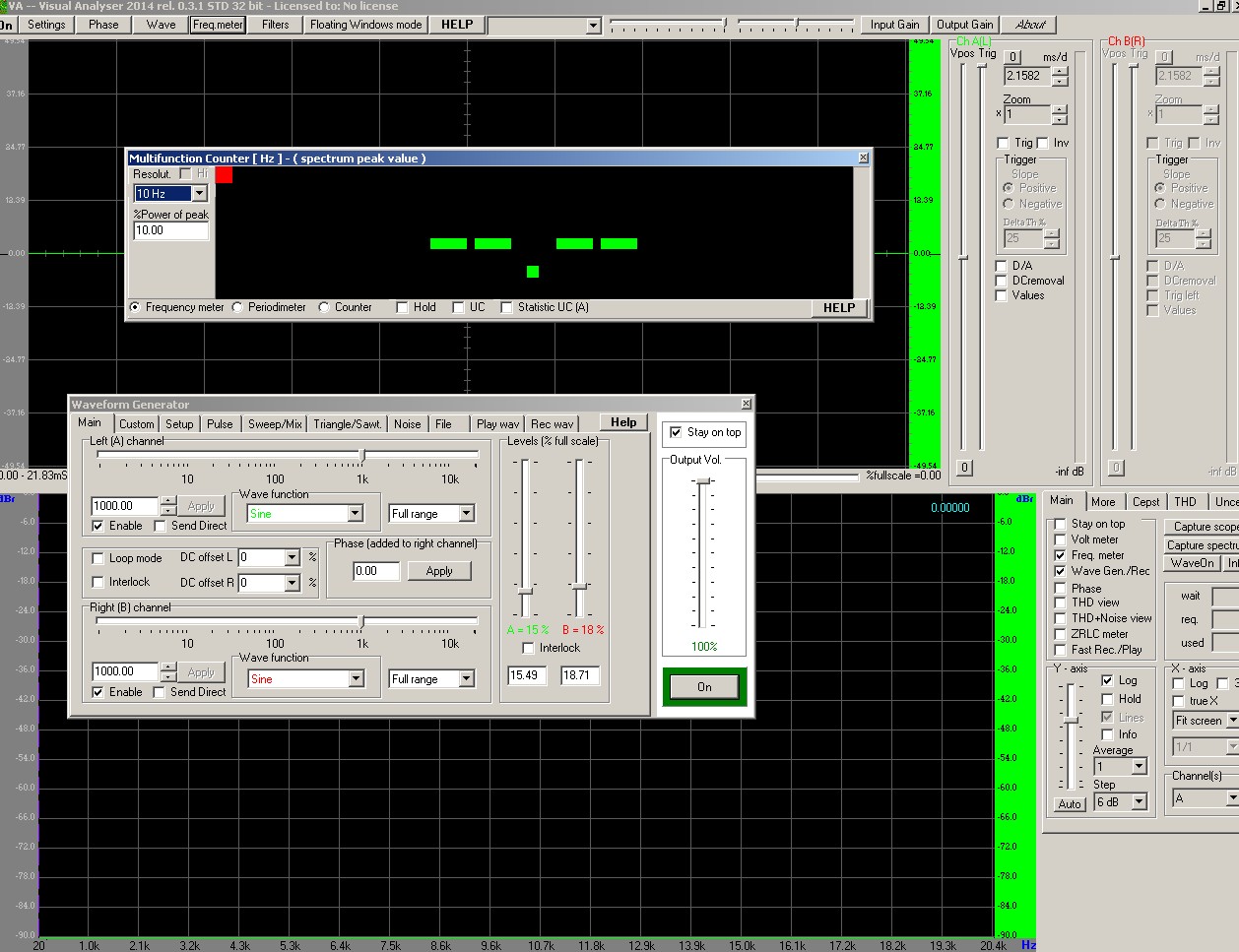Increase Left channel frequency with stepper up arrow
Image resolution: width=1239 pixels, height=952 pixels.
(x=168, y=501)
